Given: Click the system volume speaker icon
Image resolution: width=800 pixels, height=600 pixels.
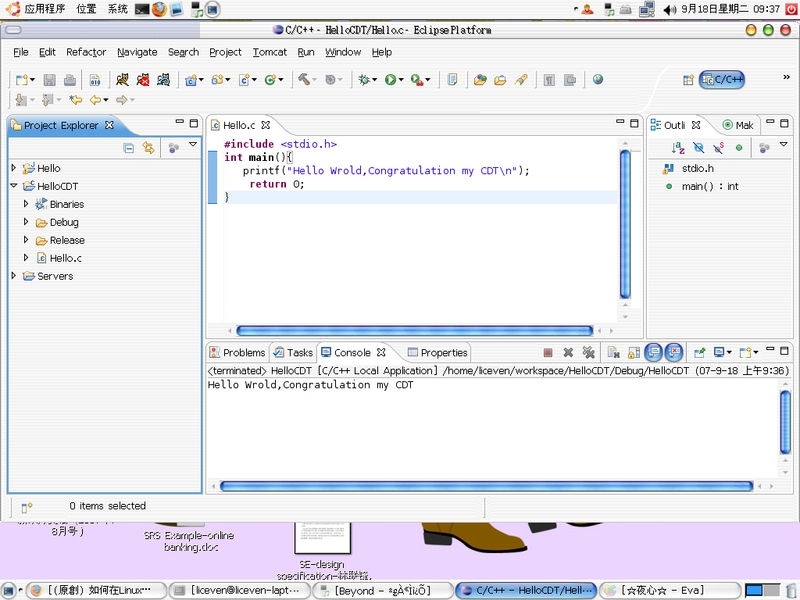Looking at the screenshot, I should 669,9.
